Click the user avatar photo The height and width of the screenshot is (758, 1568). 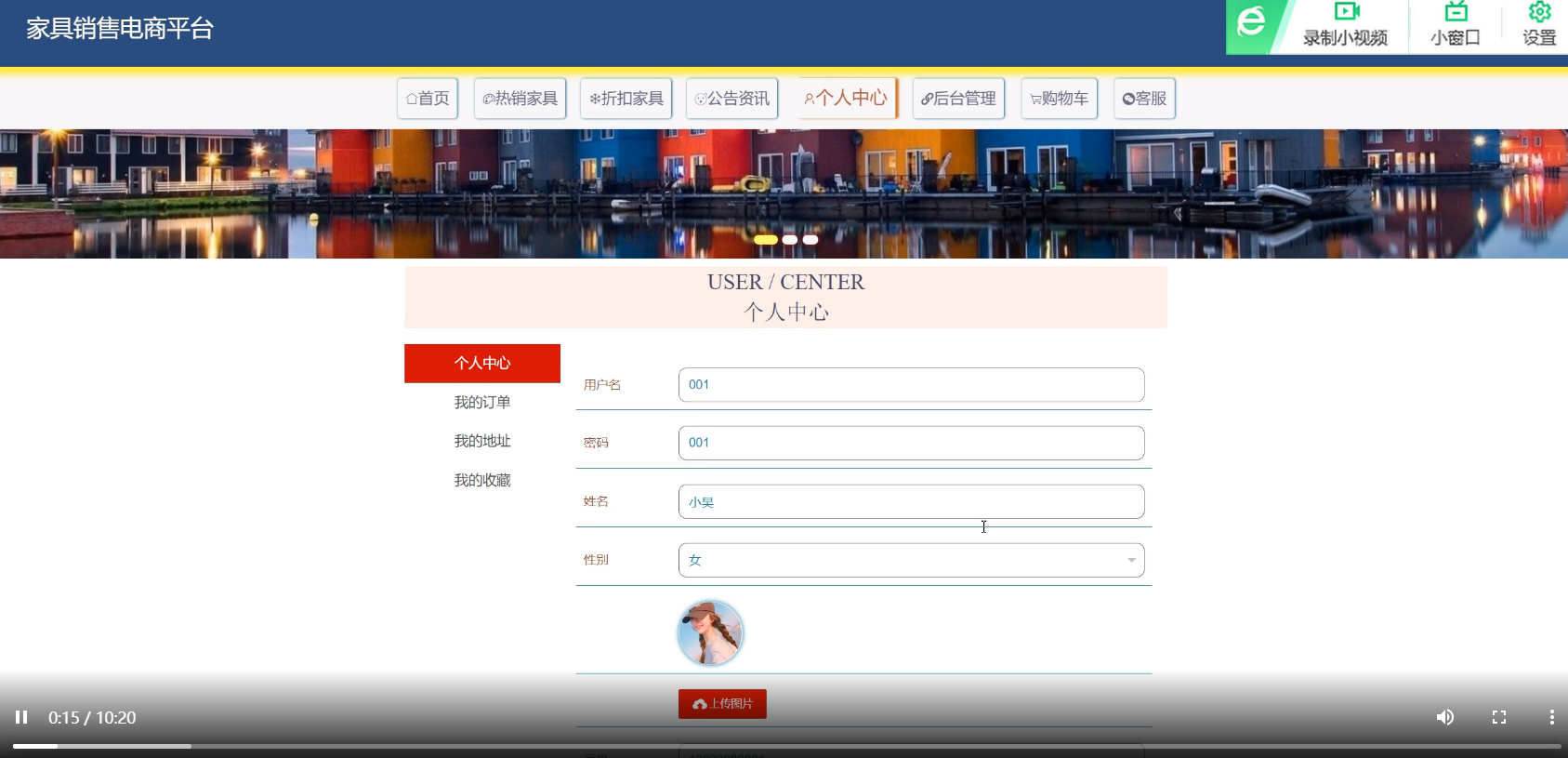point(711,633)
